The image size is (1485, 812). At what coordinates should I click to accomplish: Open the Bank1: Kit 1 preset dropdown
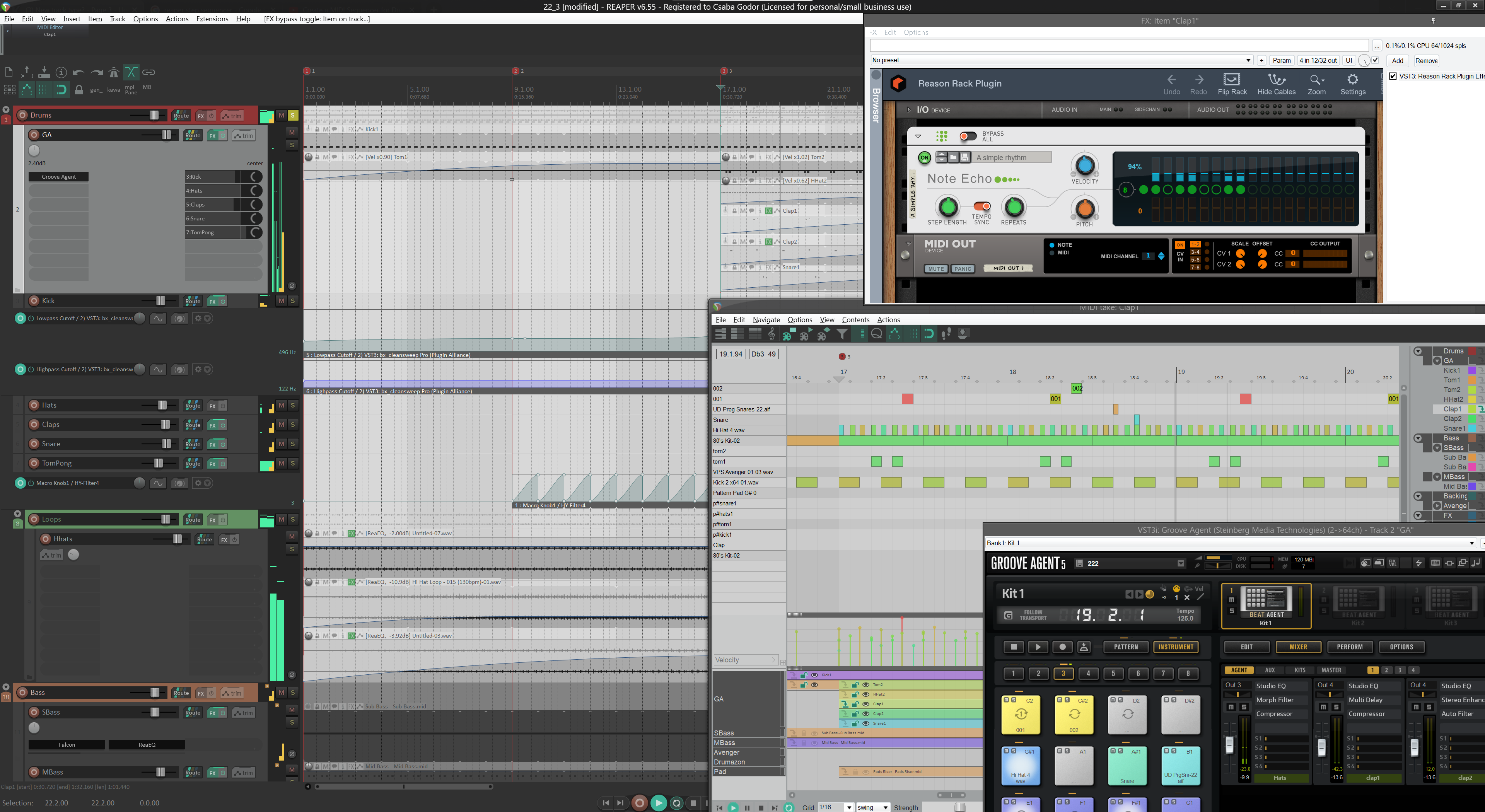point(1230,543)
